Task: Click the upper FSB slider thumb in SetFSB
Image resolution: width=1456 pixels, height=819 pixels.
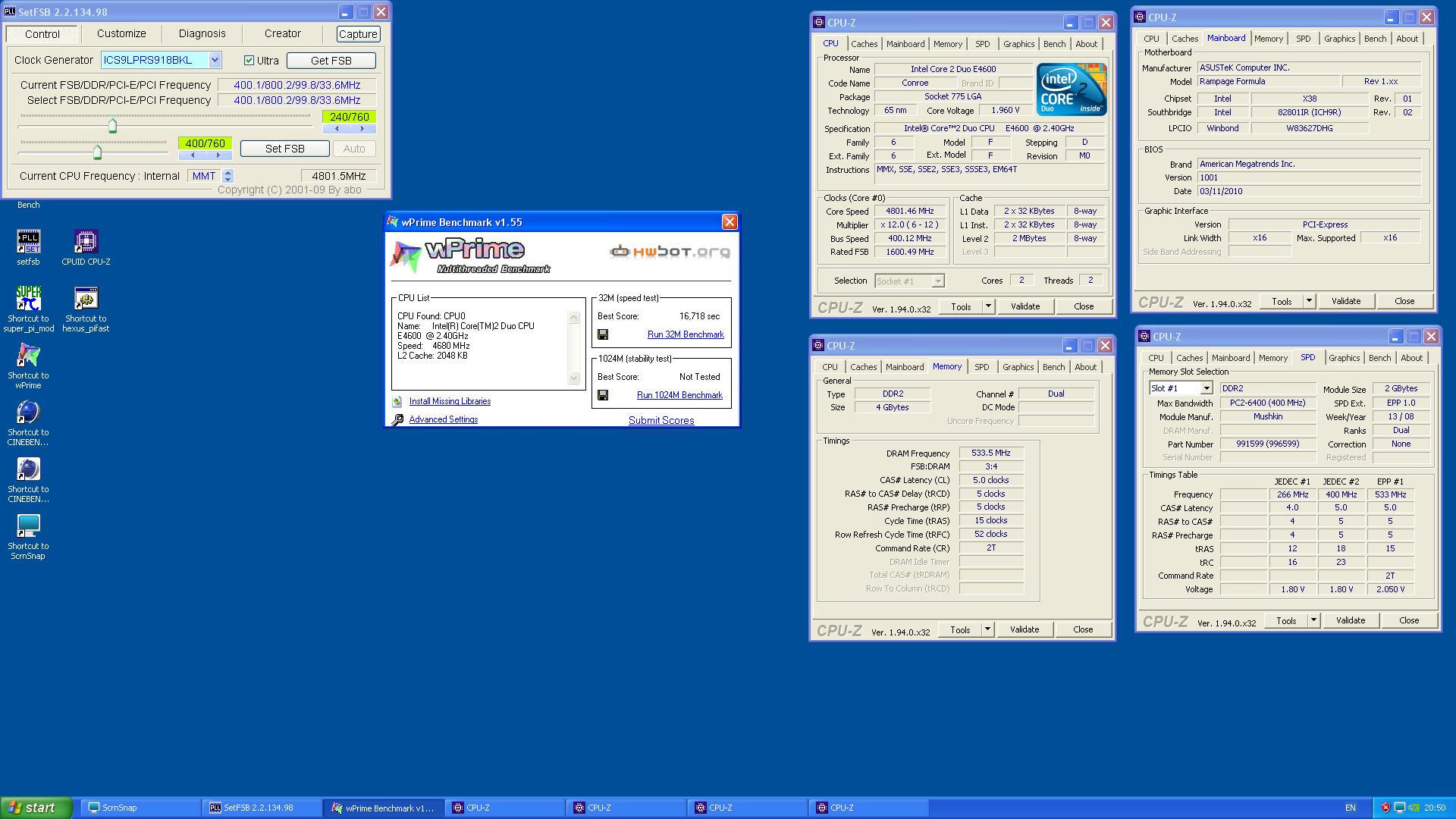Action: 112,126
